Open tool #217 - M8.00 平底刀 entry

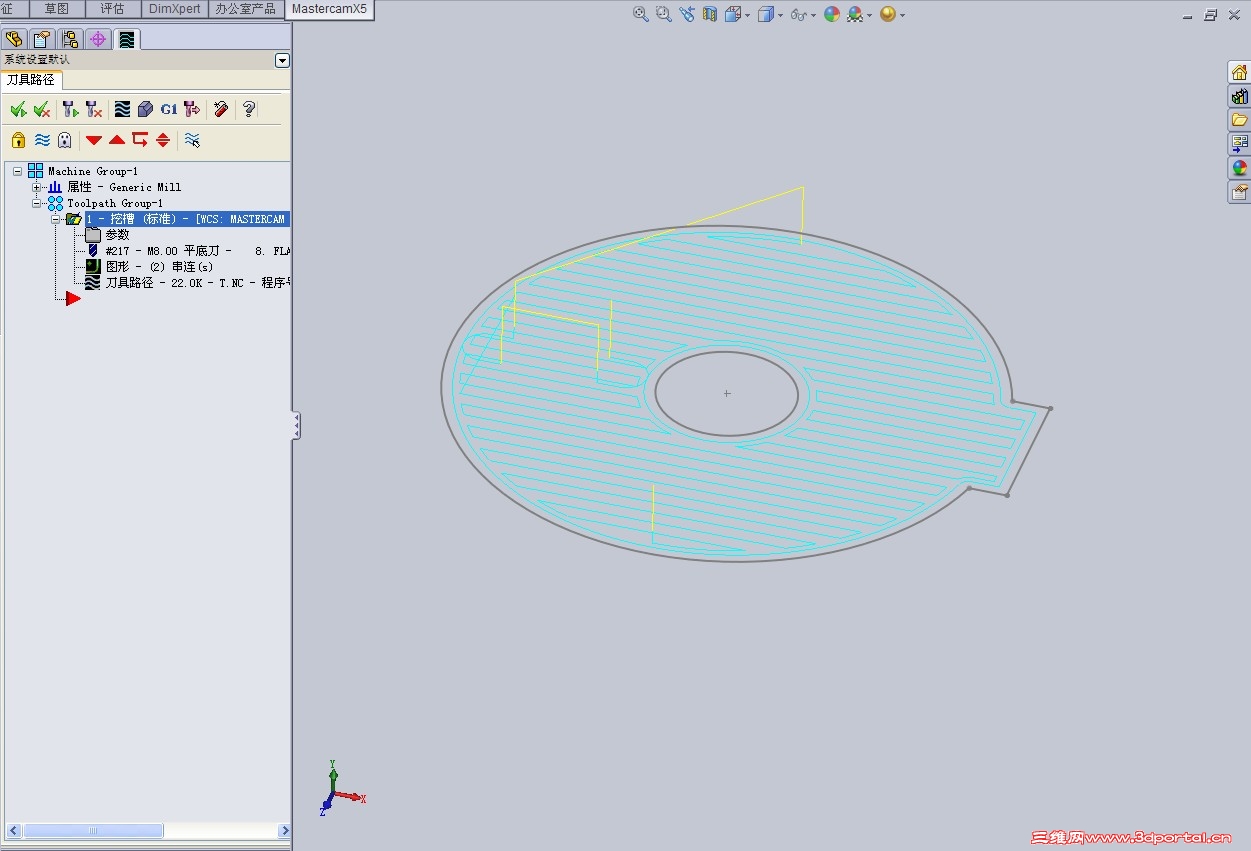[x=197, y=251]
